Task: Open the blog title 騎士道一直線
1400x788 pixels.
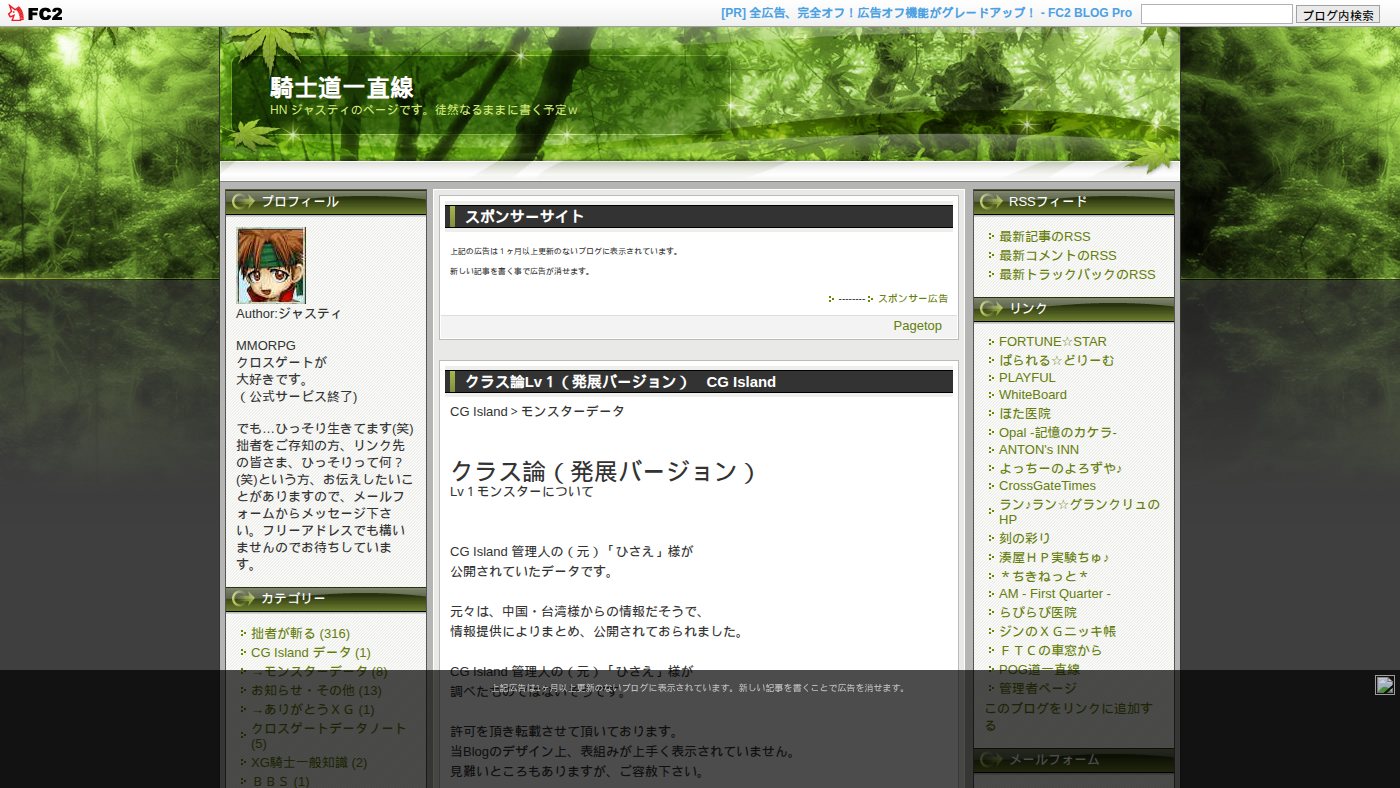Action: click(x=342, y=88)
